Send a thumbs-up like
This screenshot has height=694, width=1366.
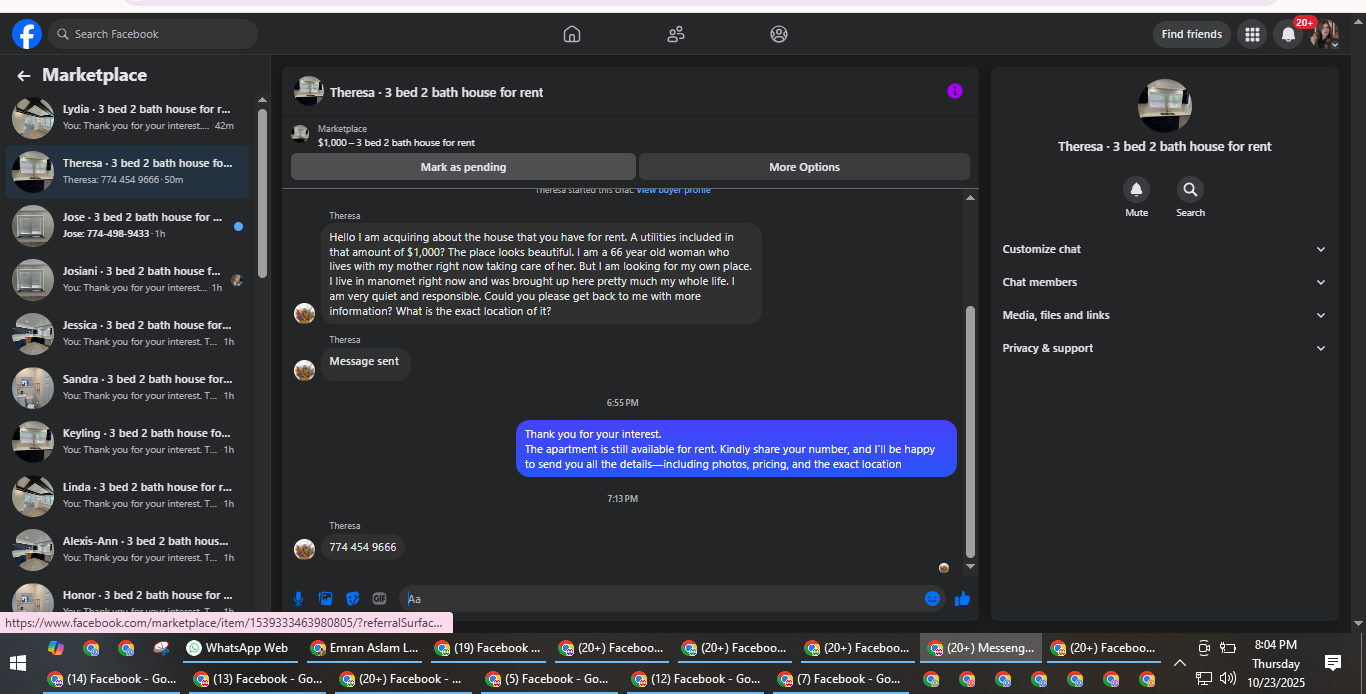(x=962, y=598)
